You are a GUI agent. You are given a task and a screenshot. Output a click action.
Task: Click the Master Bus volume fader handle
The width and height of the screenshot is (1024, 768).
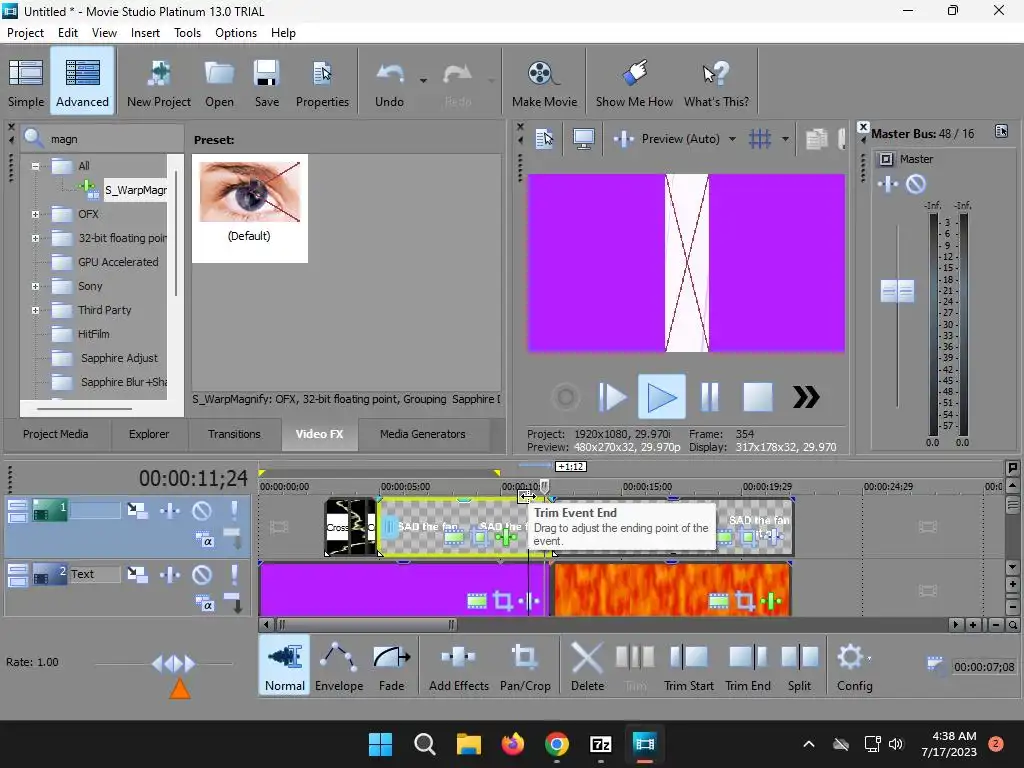(897, 291)
